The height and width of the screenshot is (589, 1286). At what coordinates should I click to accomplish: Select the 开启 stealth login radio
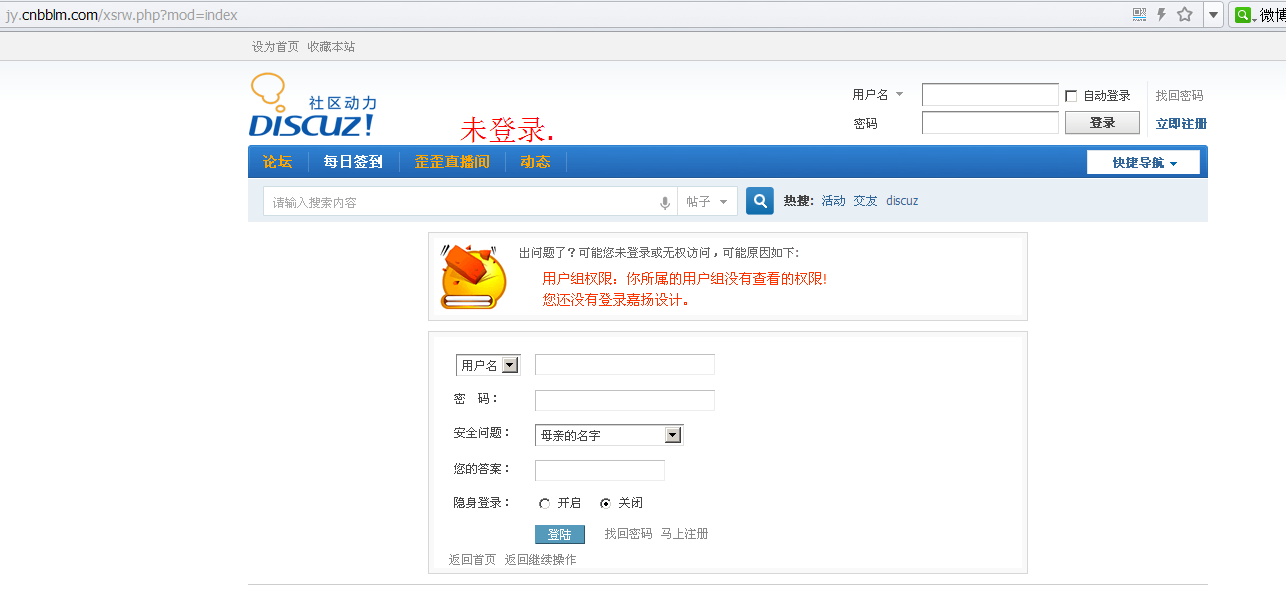pyautogui.click(x=544, y=504)
